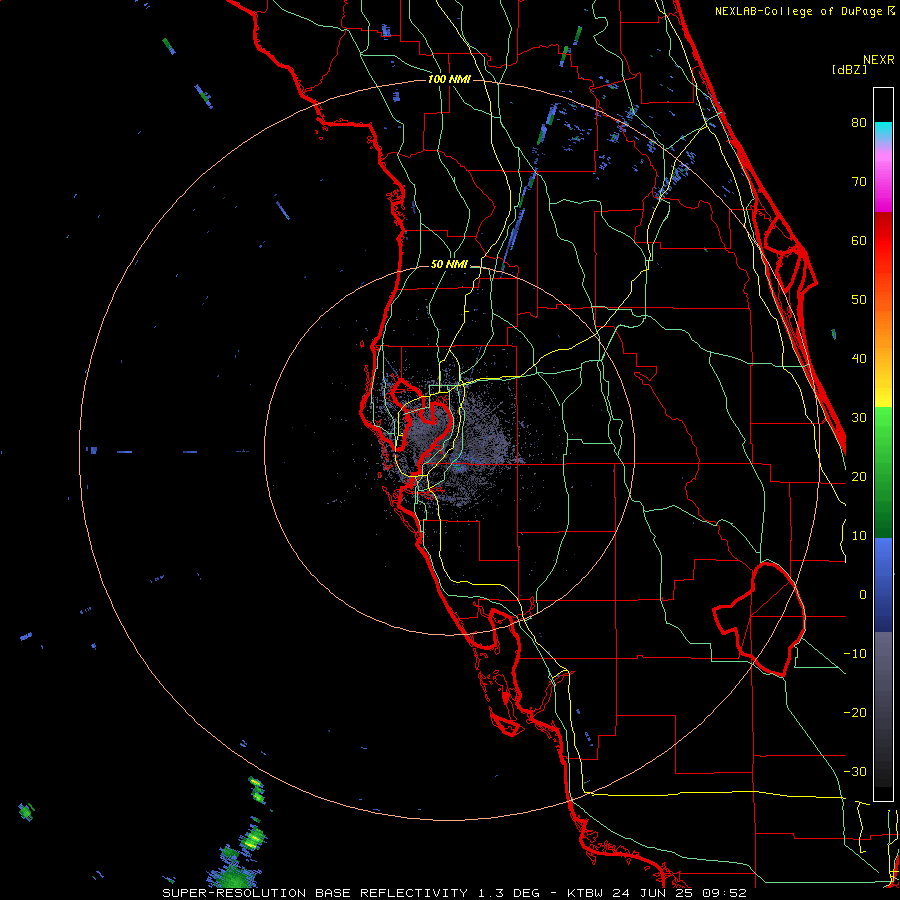The width and height of the screenshot is (900, 900).
Task: Click the bright green band of the color bar
Action: pos(883,428)
